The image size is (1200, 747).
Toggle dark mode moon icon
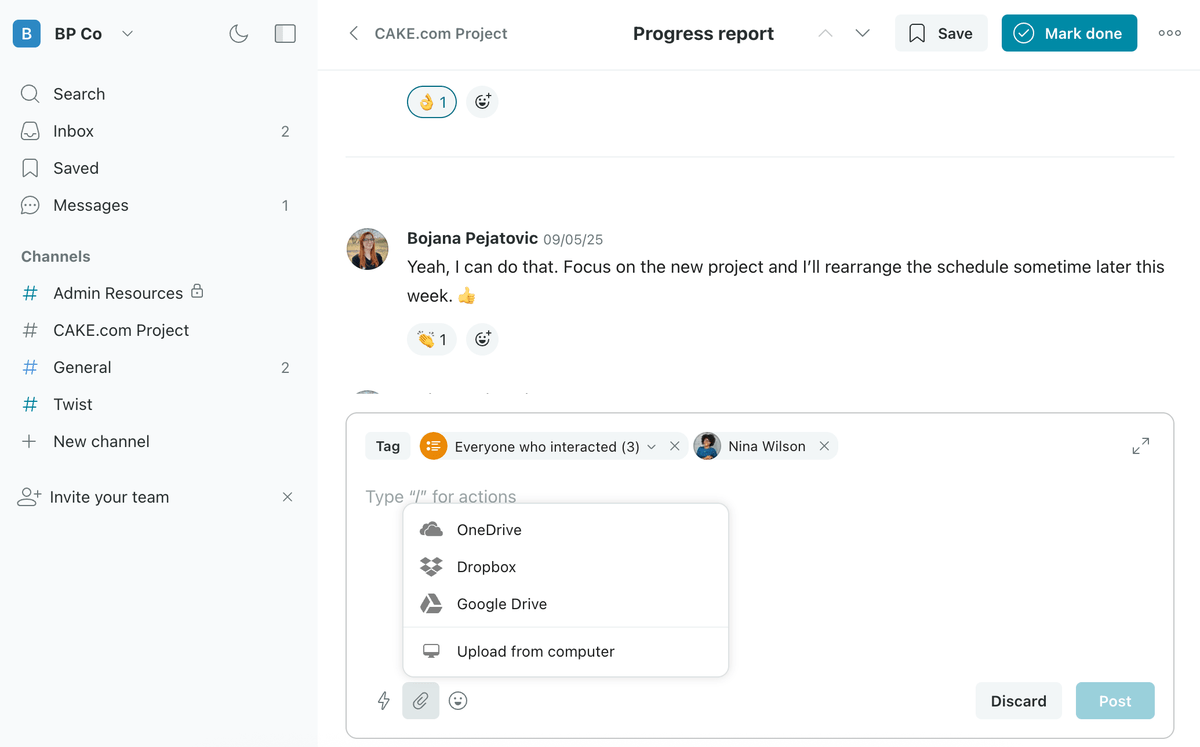238,34
